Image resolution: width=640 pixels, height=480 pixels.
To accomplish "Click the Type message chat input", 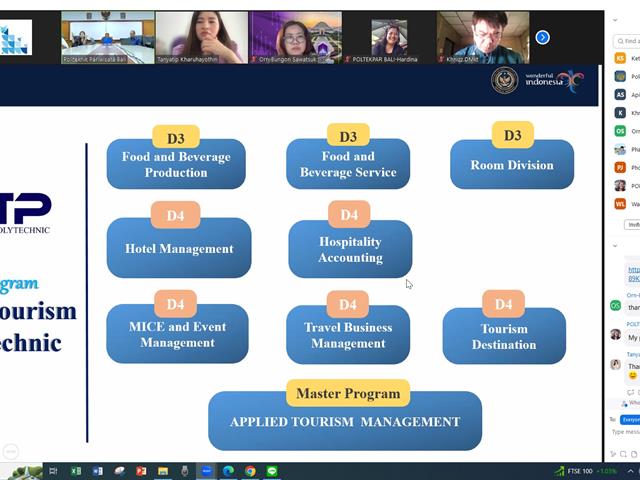I will 626,432.
